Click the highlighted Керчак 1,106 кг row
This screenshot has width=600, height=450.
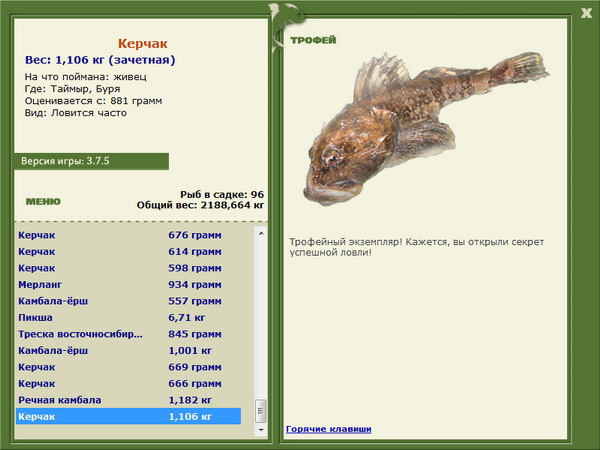click(x=129, y=416)
